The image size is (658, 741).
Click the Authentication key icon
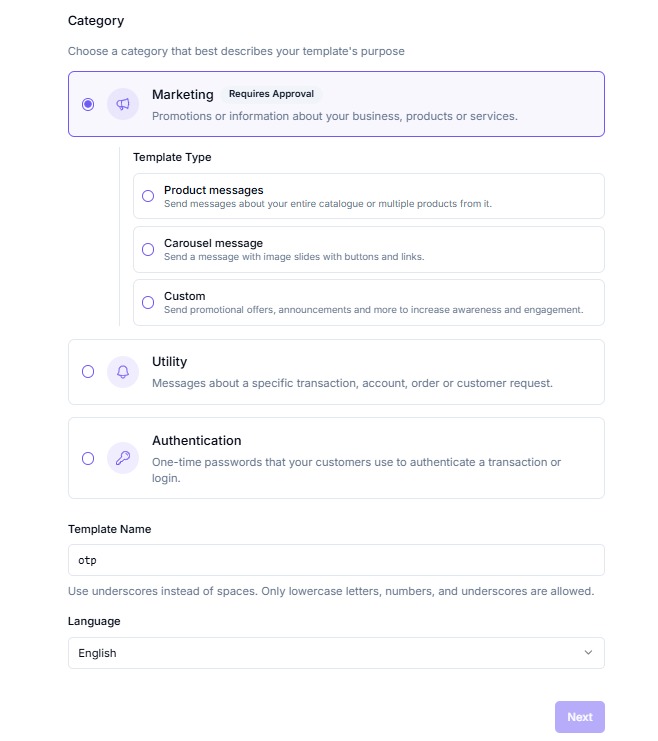[123, 458]
